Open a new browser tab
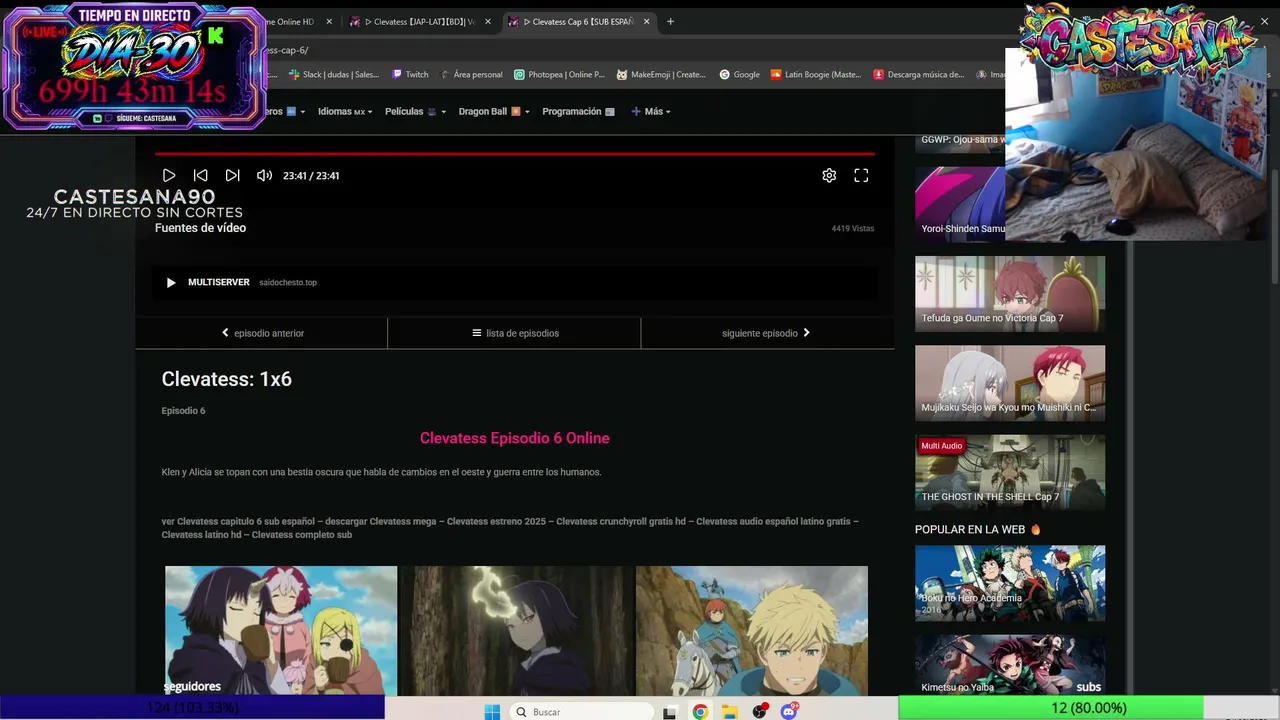 670,21
